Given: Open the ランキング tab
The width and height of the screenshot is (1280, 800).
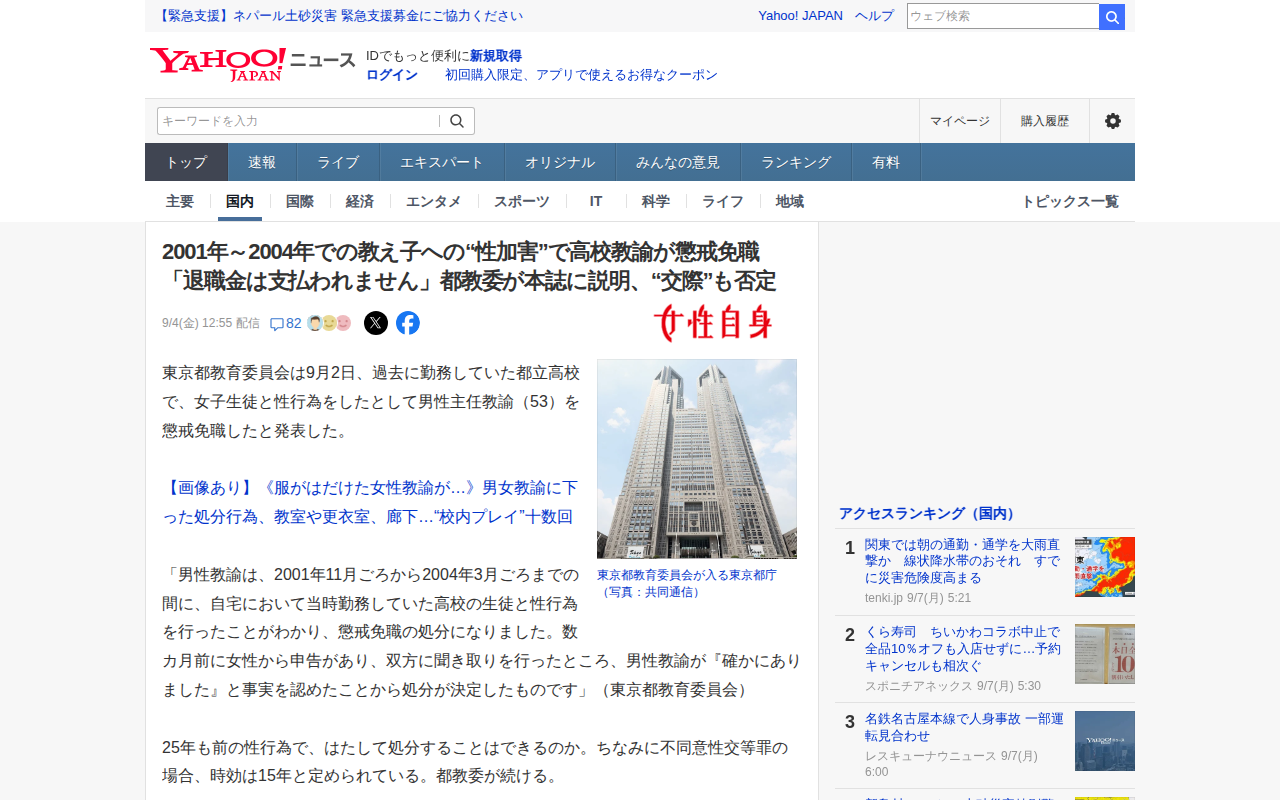Looking at the screenshot, I should (796, 162).
